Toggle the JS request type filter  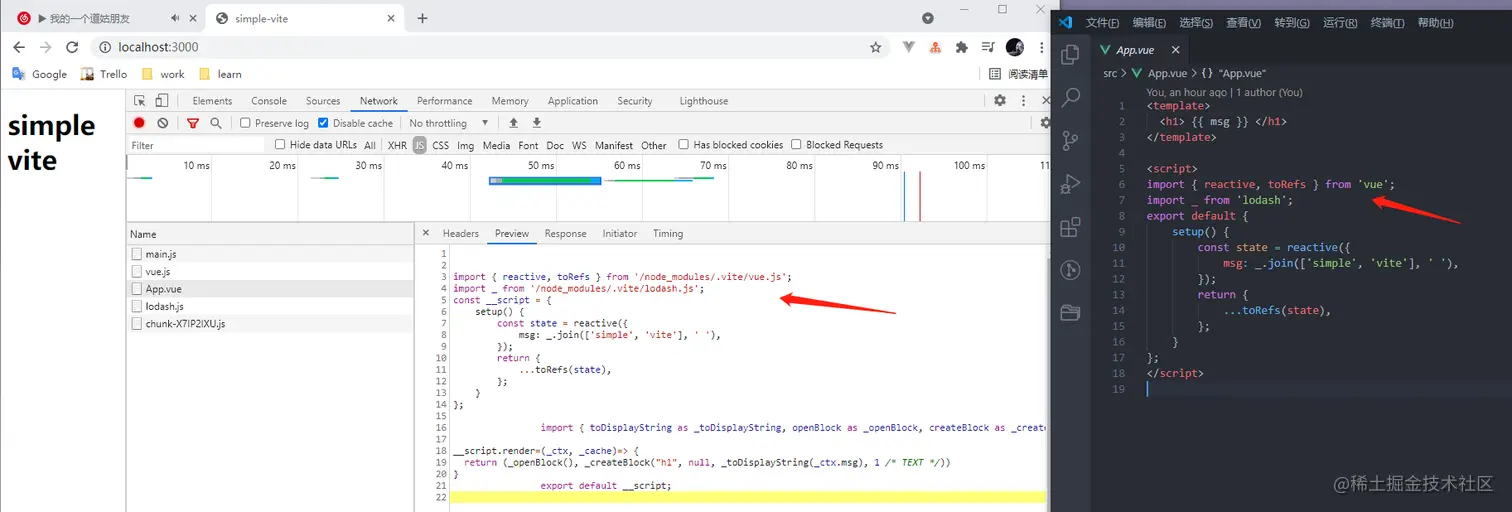tap(419, 145)
